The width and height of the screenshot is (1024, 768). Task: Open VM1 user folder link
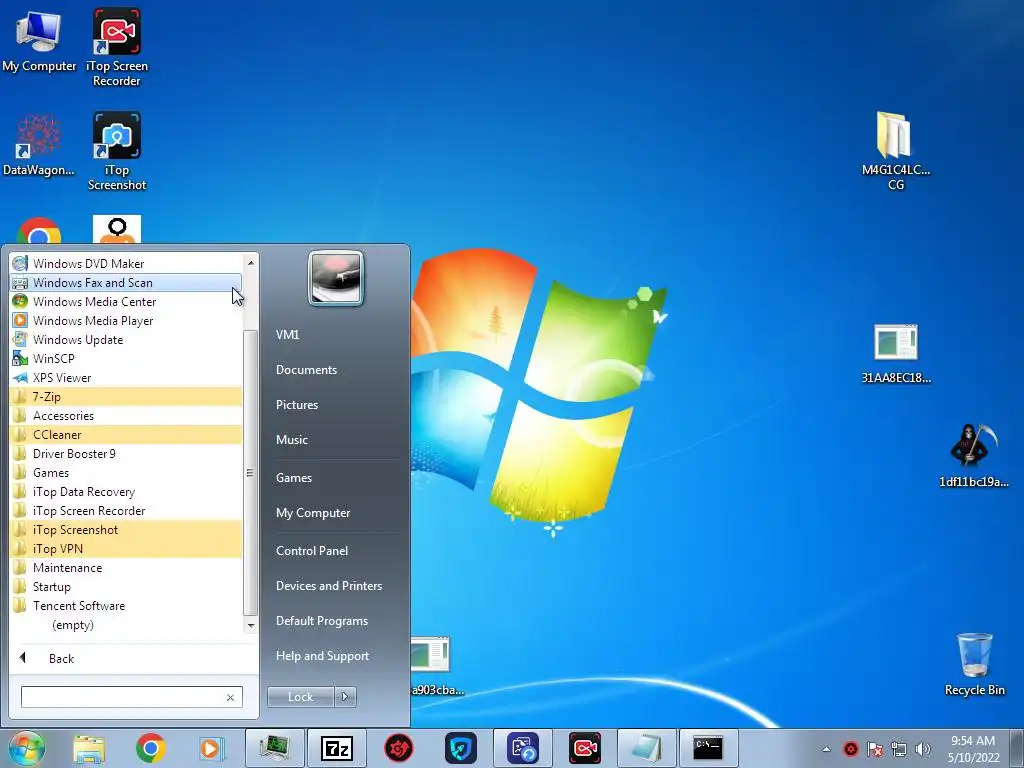[x=336, y=334]
